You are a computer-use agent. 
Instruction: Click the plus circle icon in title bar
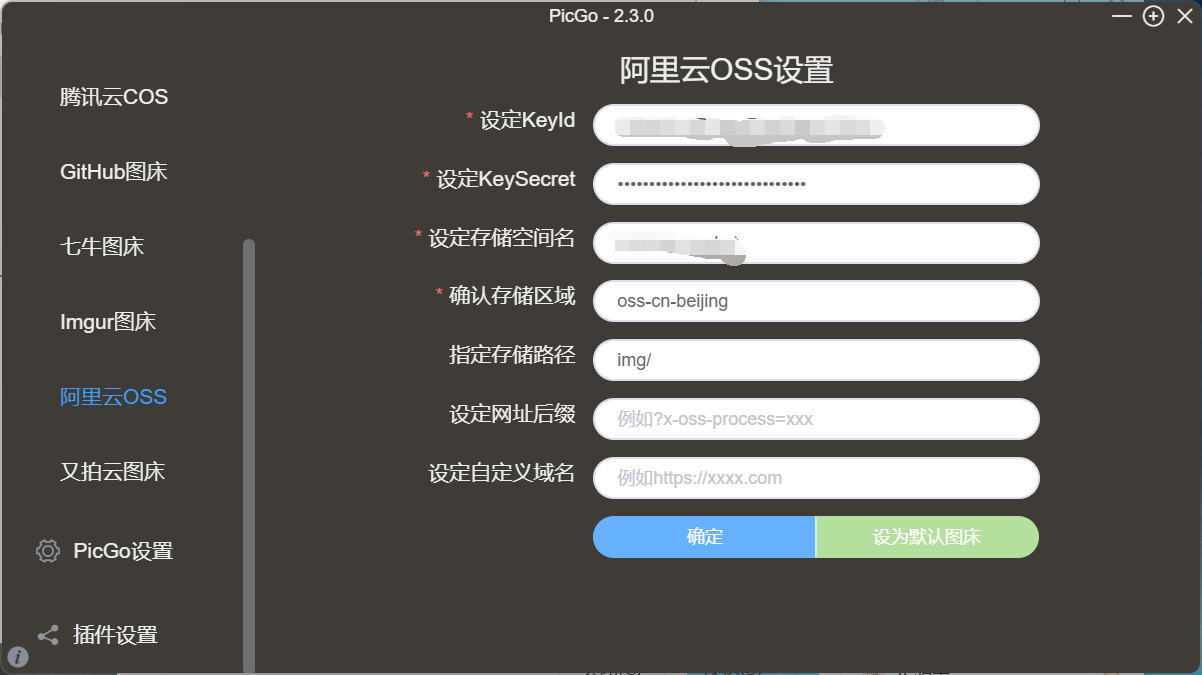click(x=1154, y=16)
